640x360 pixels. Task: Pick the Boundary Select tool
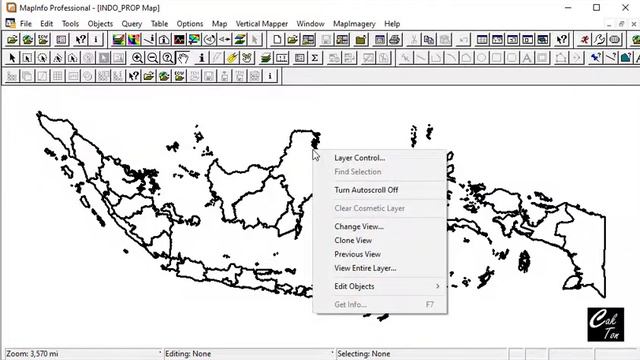click(73, 58)
